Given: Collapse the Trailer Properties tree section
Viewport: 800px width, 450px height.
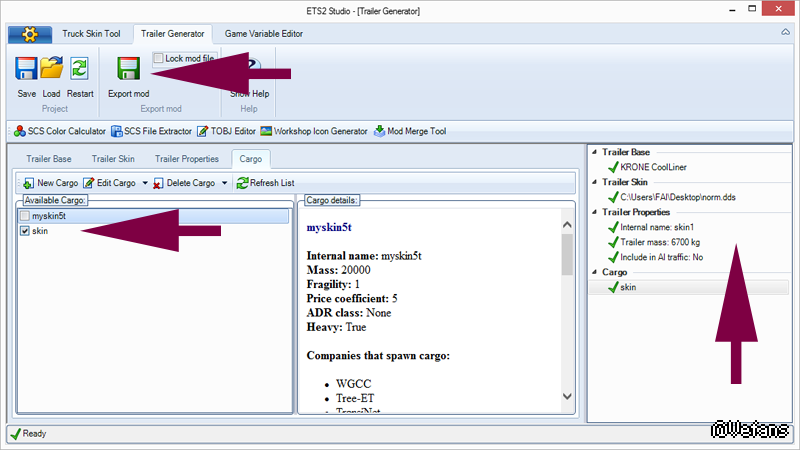Looking at the screenshot, I should coord(594,212).
